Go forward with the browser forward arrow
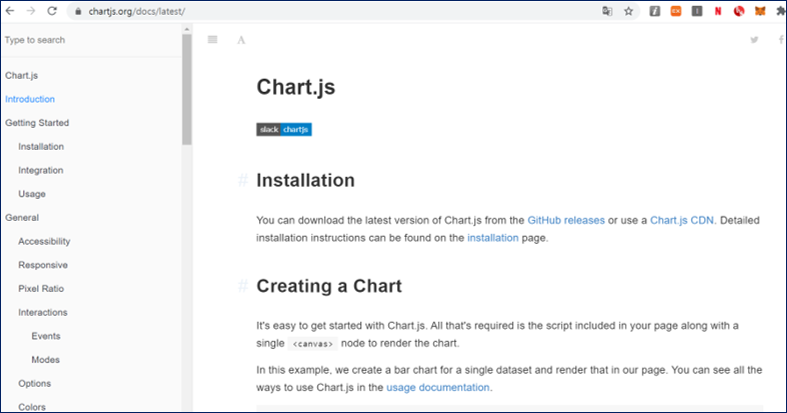This screenshot has width=787, height=413. (31, 11)
